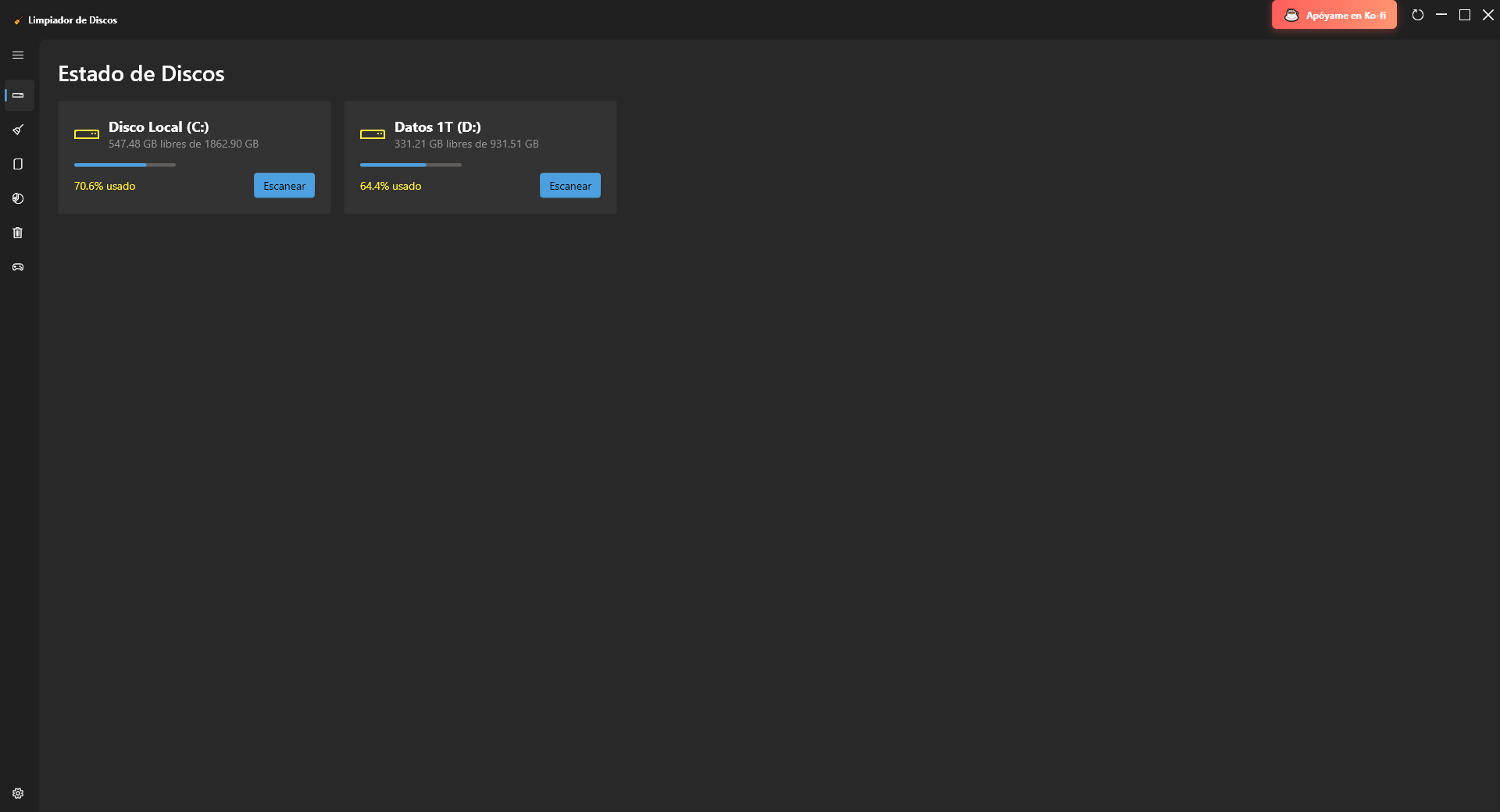Select the Datos 1T (D:) card
This screenshot has width=1500, height=812.
click(x=480, y=157)
